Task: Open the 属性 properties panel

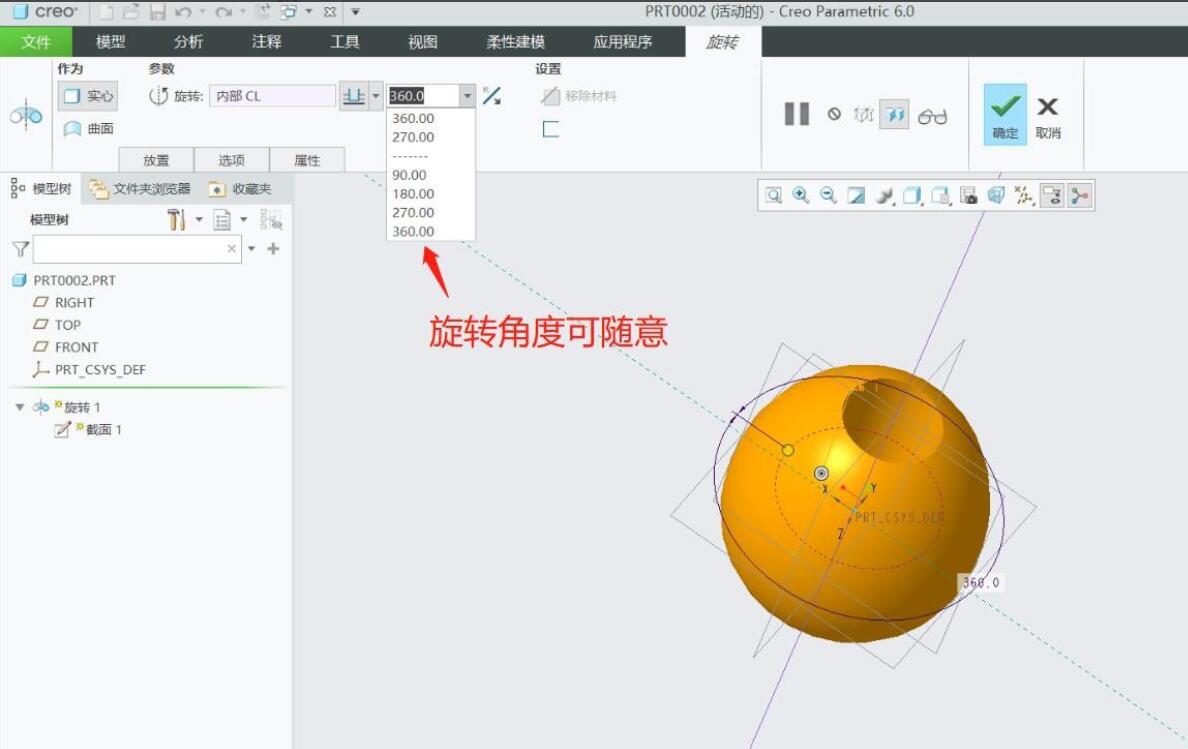Action: pos(307,160)
